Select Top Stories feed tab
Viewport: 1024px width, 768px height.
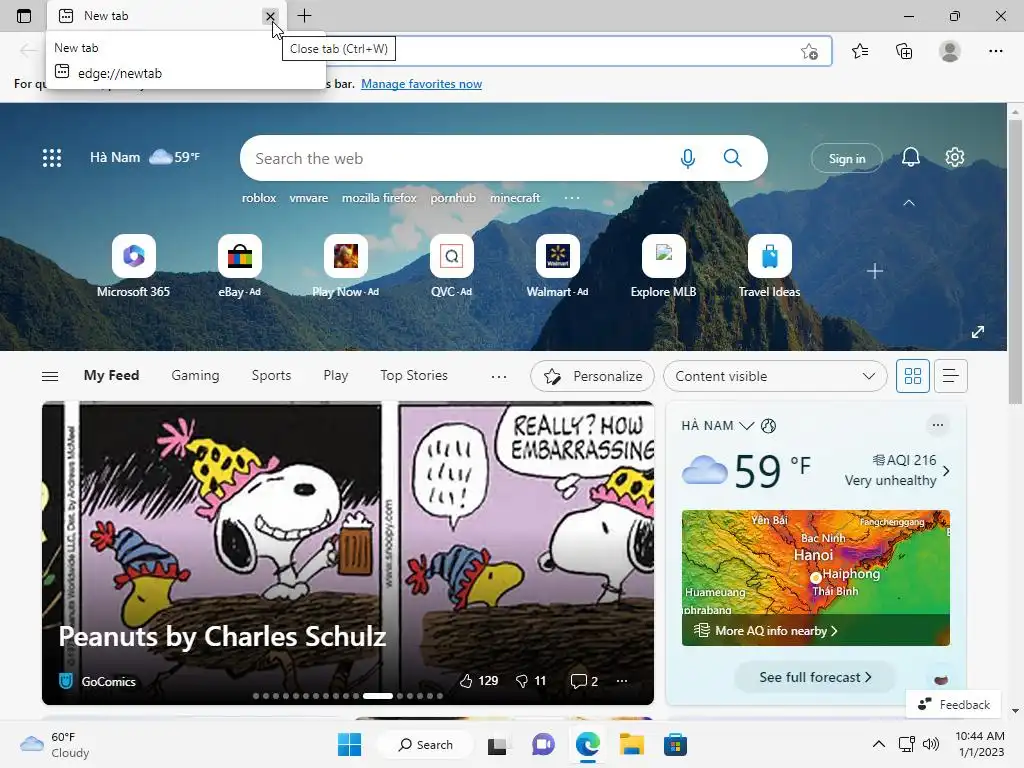pos(414,376)
